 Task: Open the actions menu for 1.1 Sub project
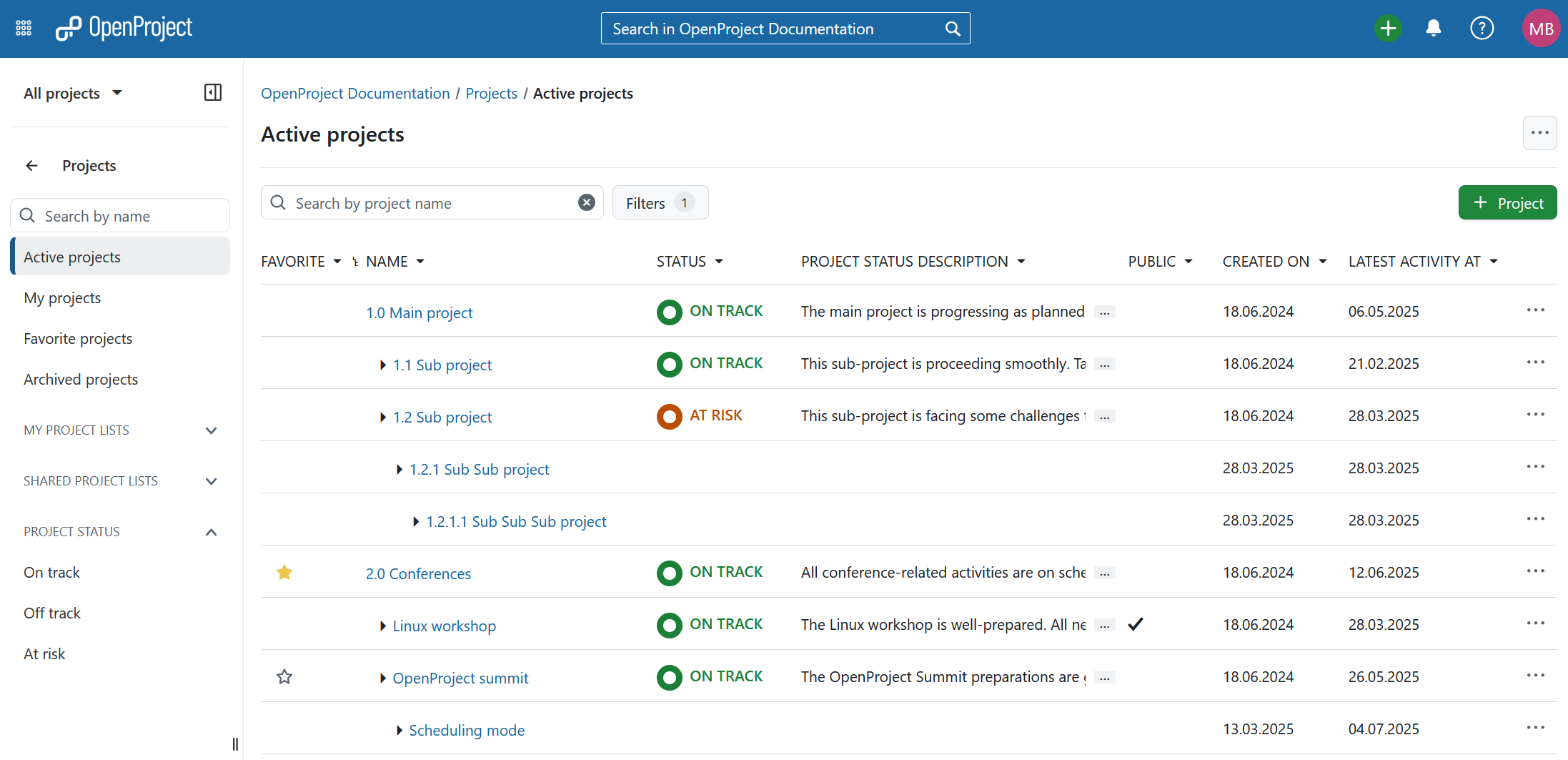(x=1535, y=362)
